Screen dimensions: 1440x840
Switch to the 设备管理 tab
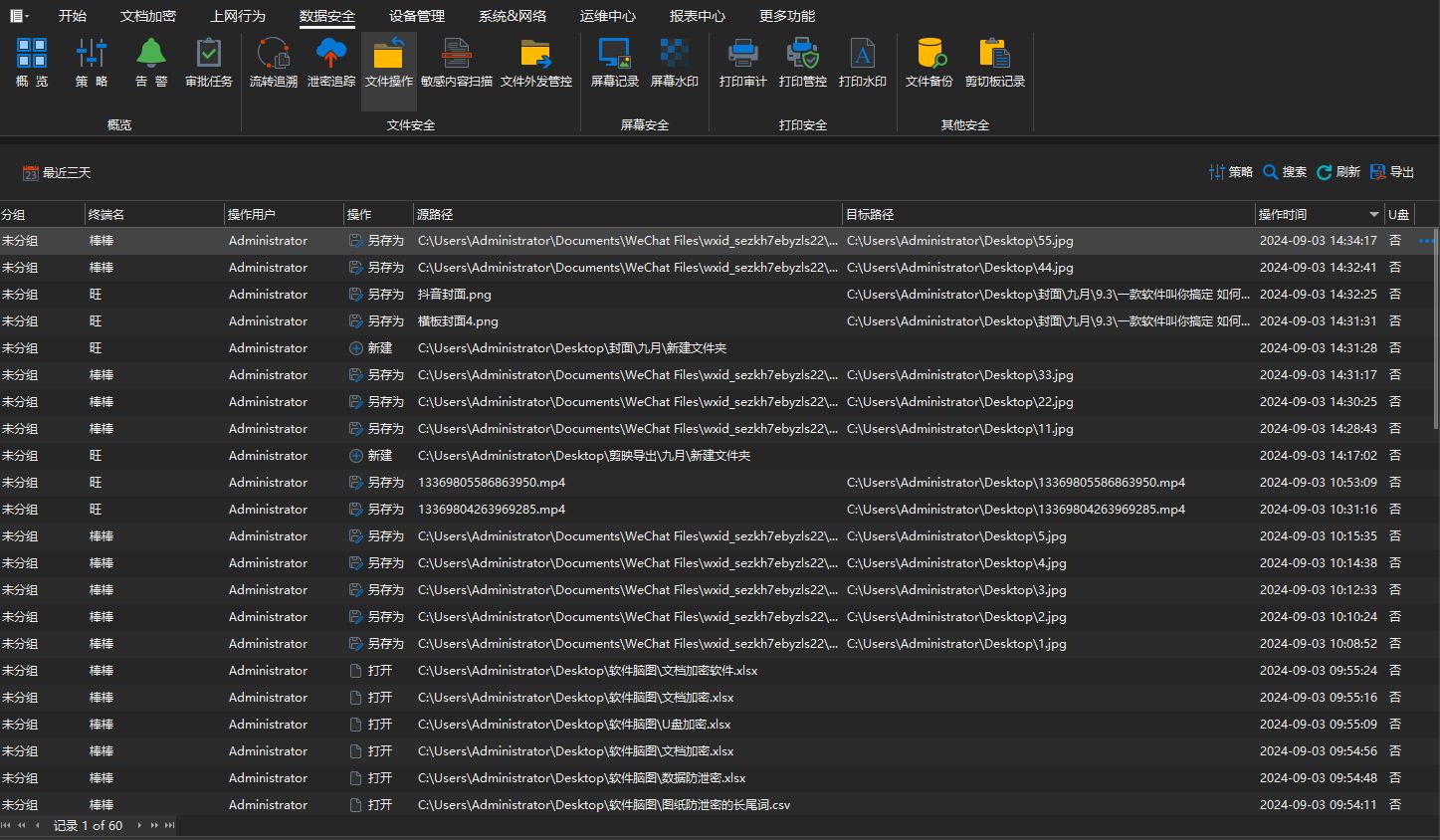(417, 16)
